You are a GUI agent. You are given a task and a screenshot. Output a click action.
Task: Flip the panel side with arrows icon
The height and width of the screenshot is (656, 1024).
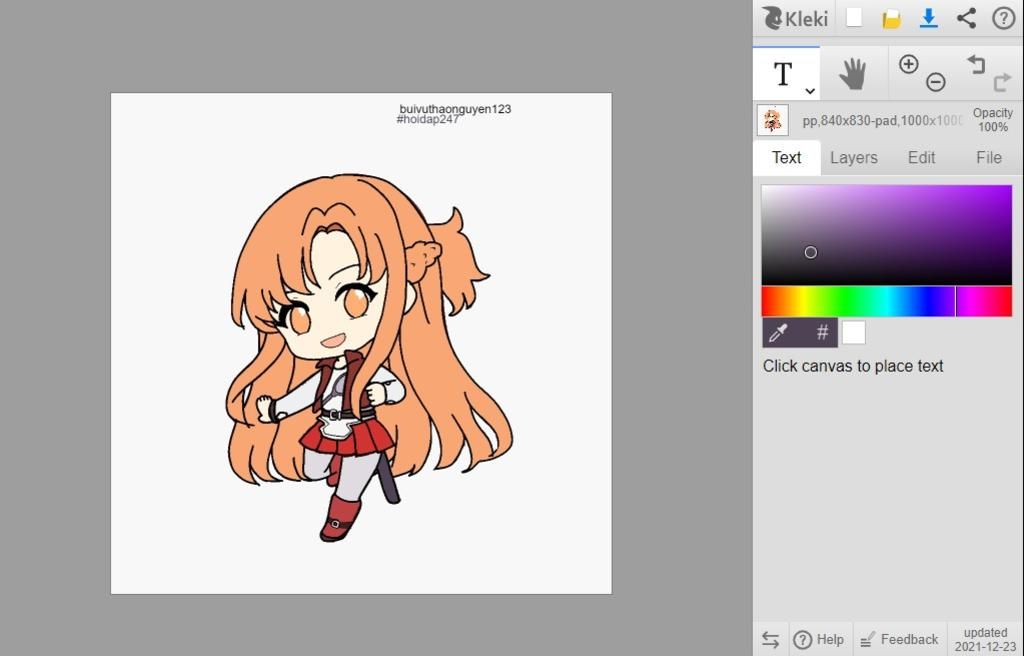(x=771, y=640)
